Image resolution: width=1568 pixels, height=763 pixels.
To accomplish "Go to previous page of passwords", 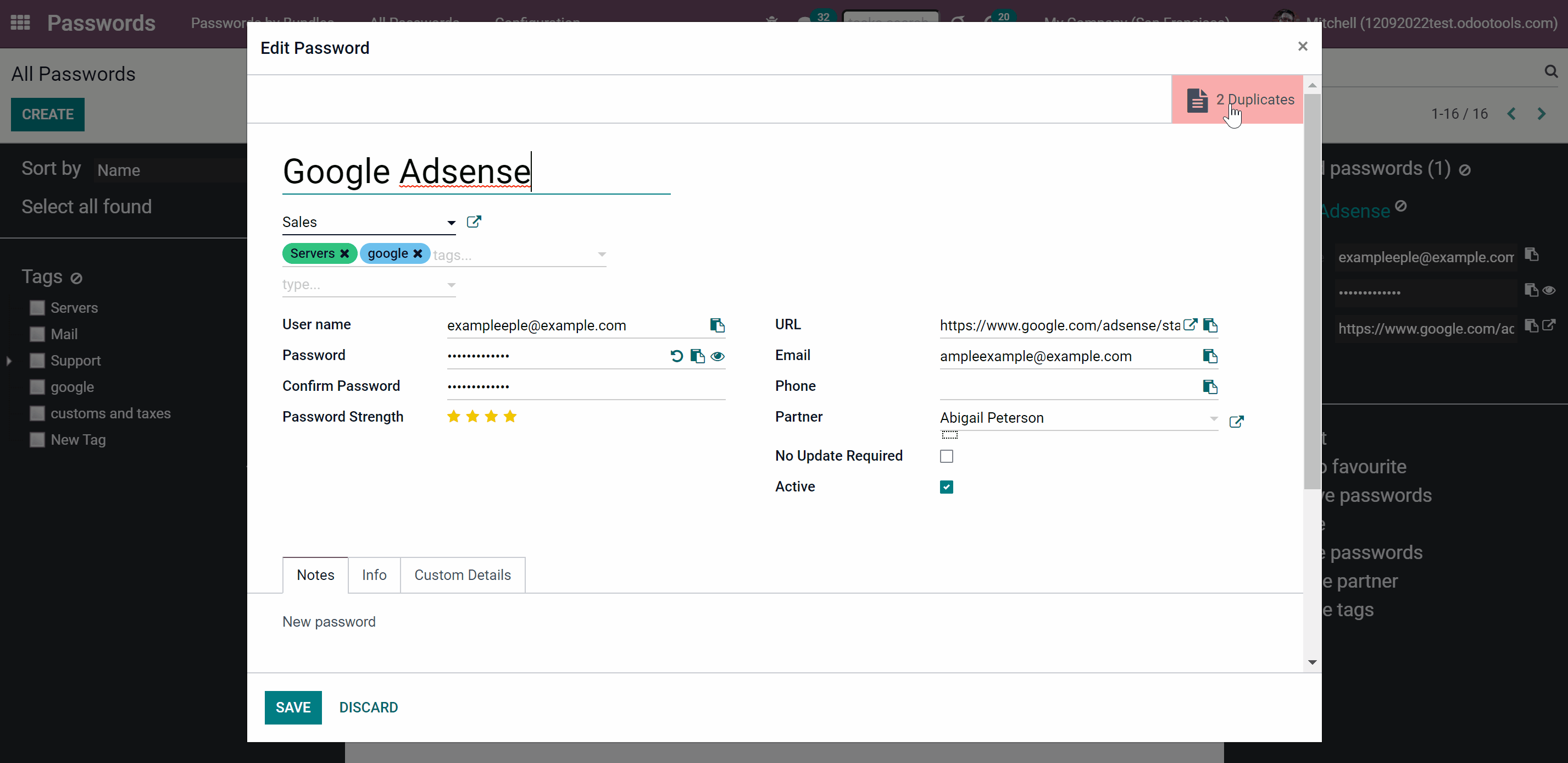I will pos(1511,114).
